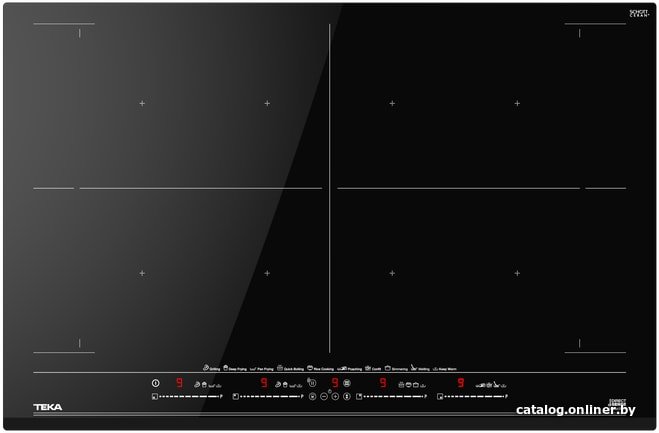
Task: Tap the P boost end of the last slider
Action: tap(506, 396)
